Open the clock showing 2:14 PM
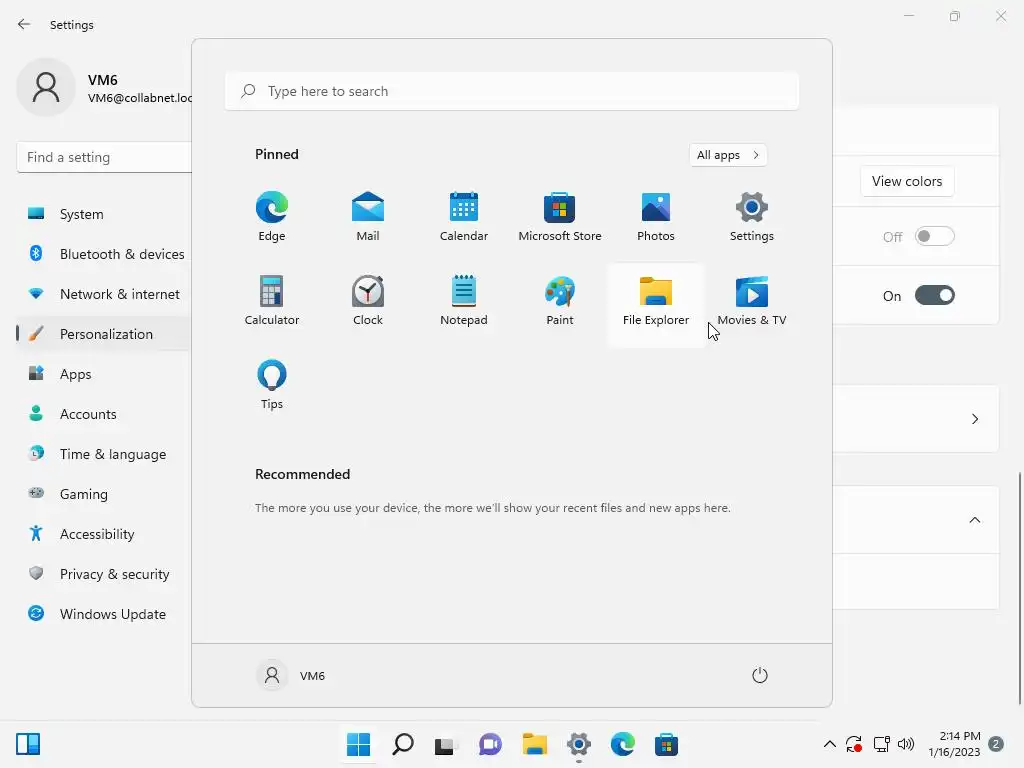Image resolution: width=1024 pixels, height=768 pixels. click(x=954, y=744)
